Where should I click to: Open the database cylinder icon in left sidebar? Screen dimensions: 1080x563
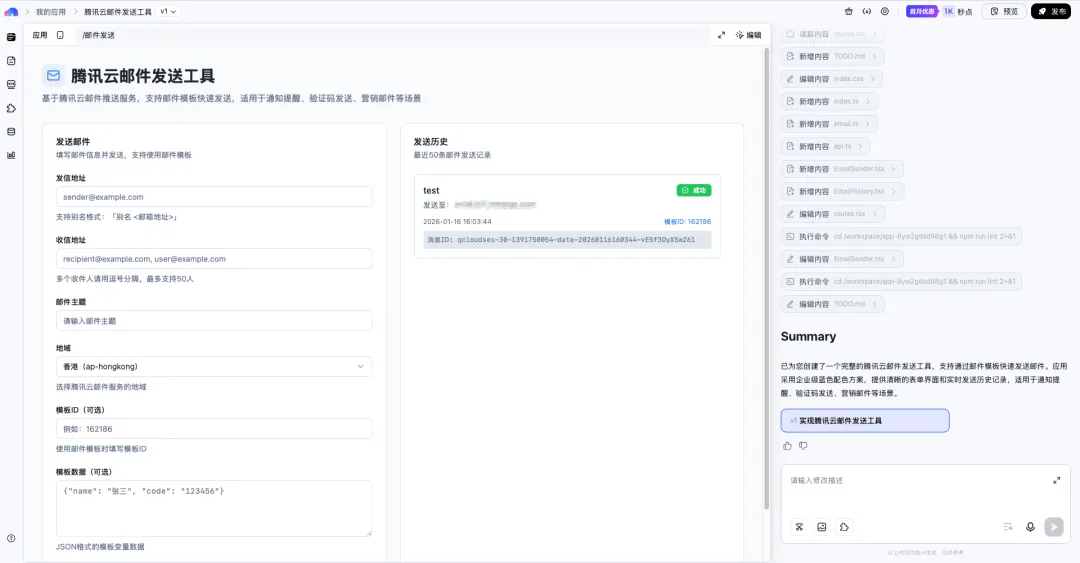click(x=11, y=132)
